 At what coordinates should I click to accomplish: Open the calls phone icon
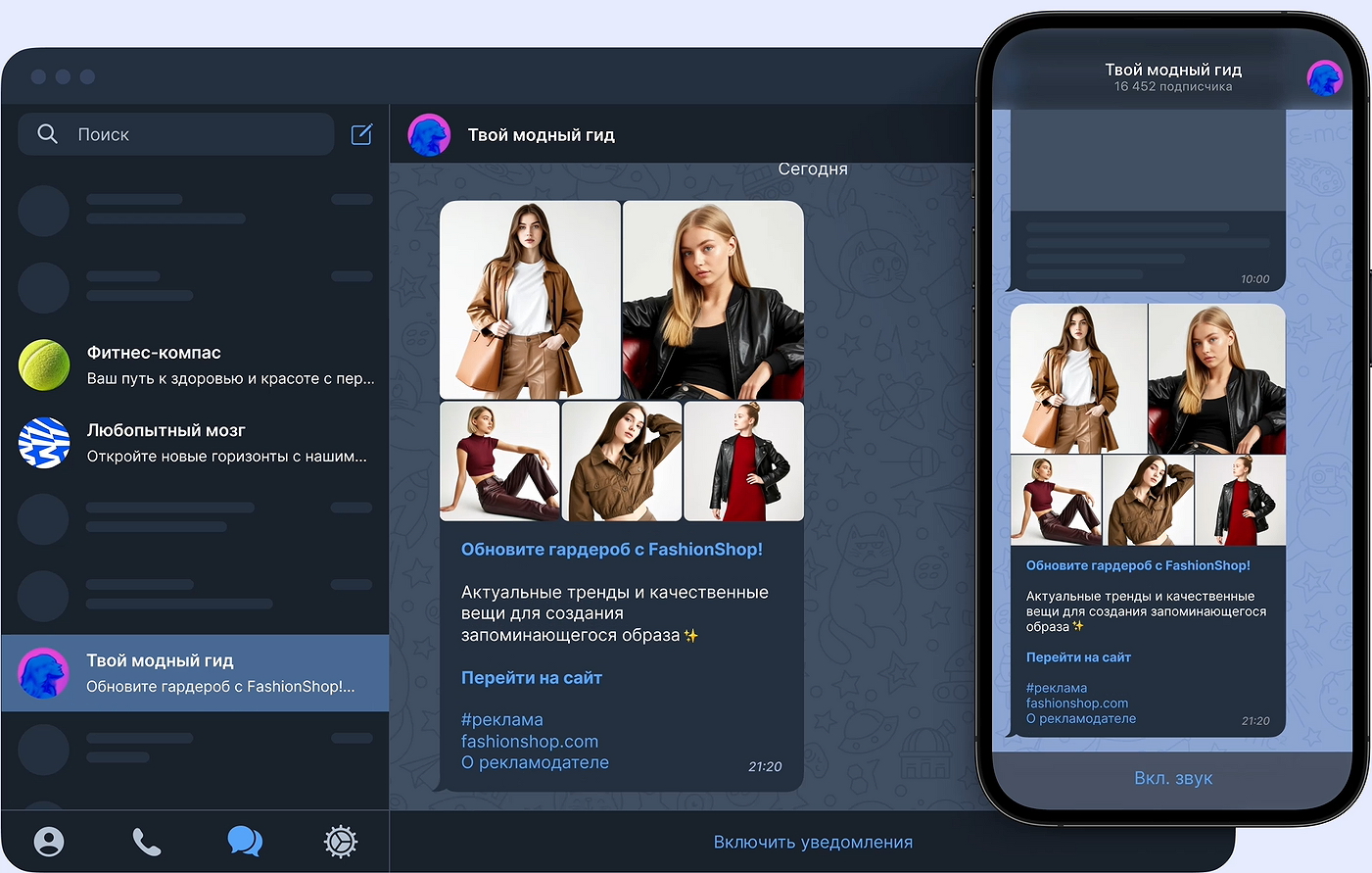pos(146,842)
